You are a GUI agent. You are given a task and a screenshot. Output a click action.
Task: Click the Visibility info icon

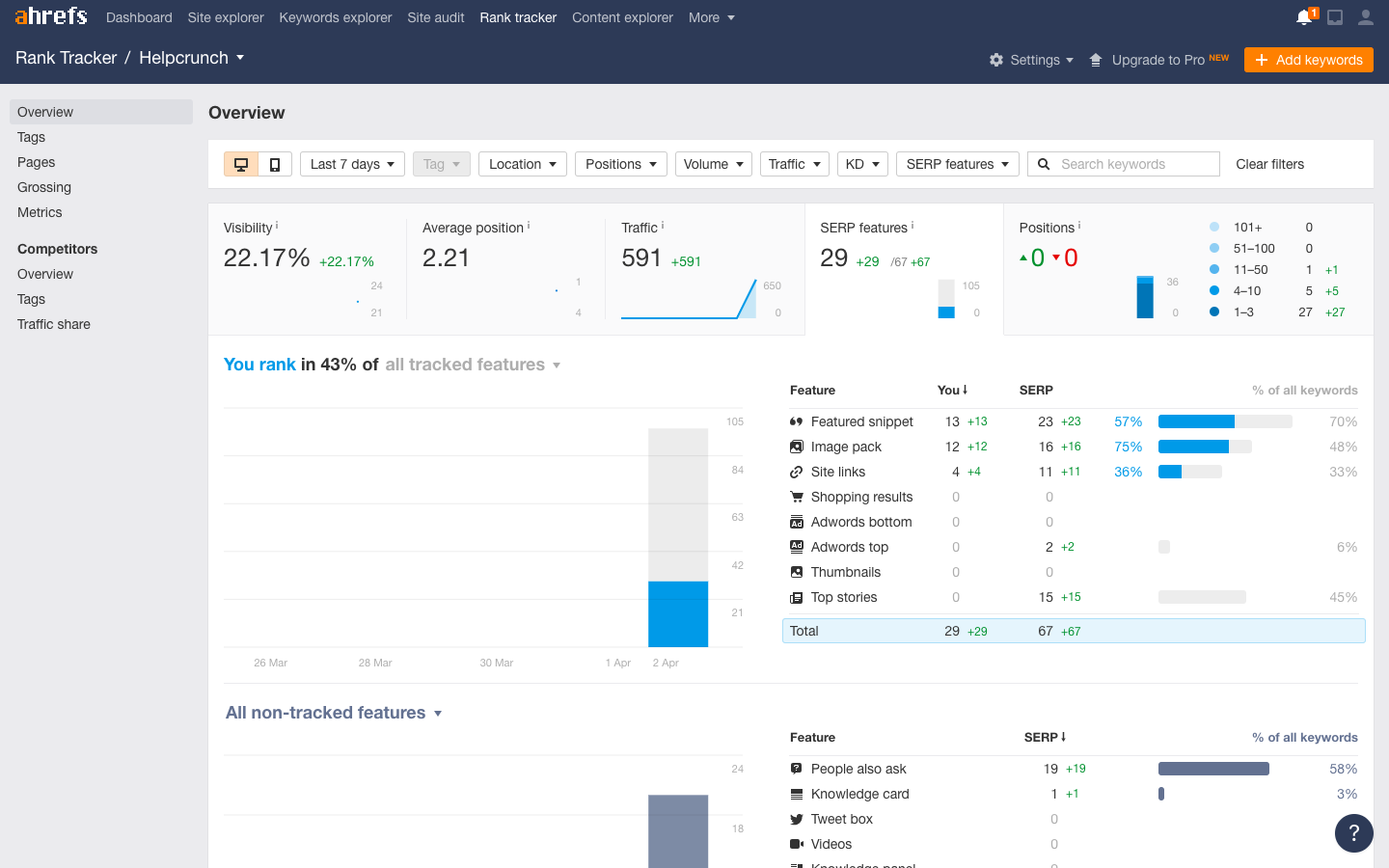coord(277,225)
